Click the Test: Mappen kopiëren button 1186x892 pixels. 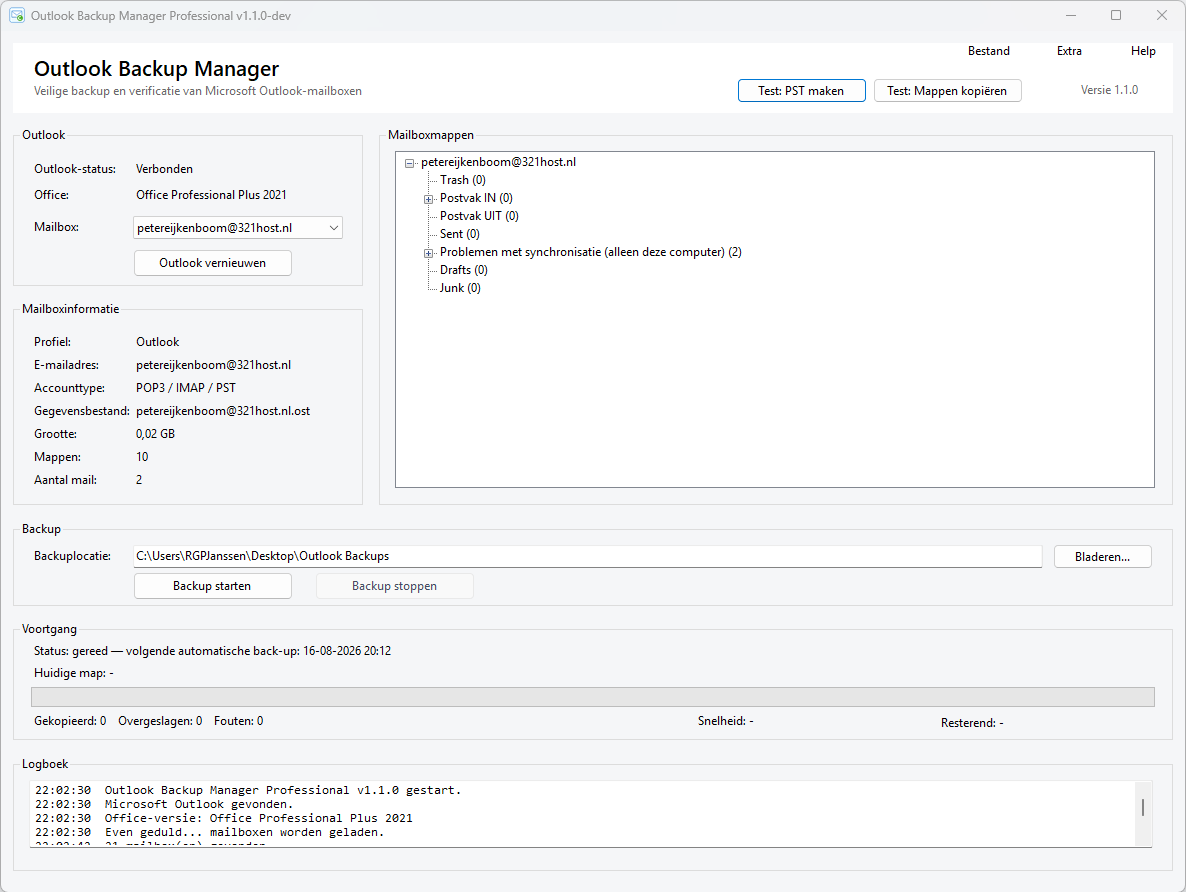pos(947,91)
